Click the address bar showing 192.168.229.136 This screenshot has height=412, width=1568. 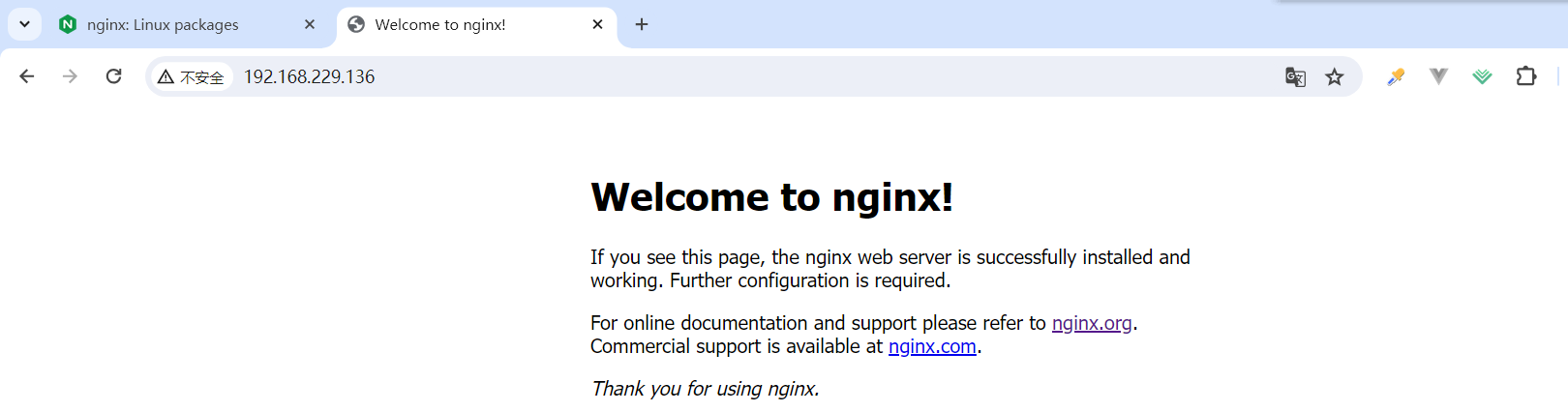point(755,76)
